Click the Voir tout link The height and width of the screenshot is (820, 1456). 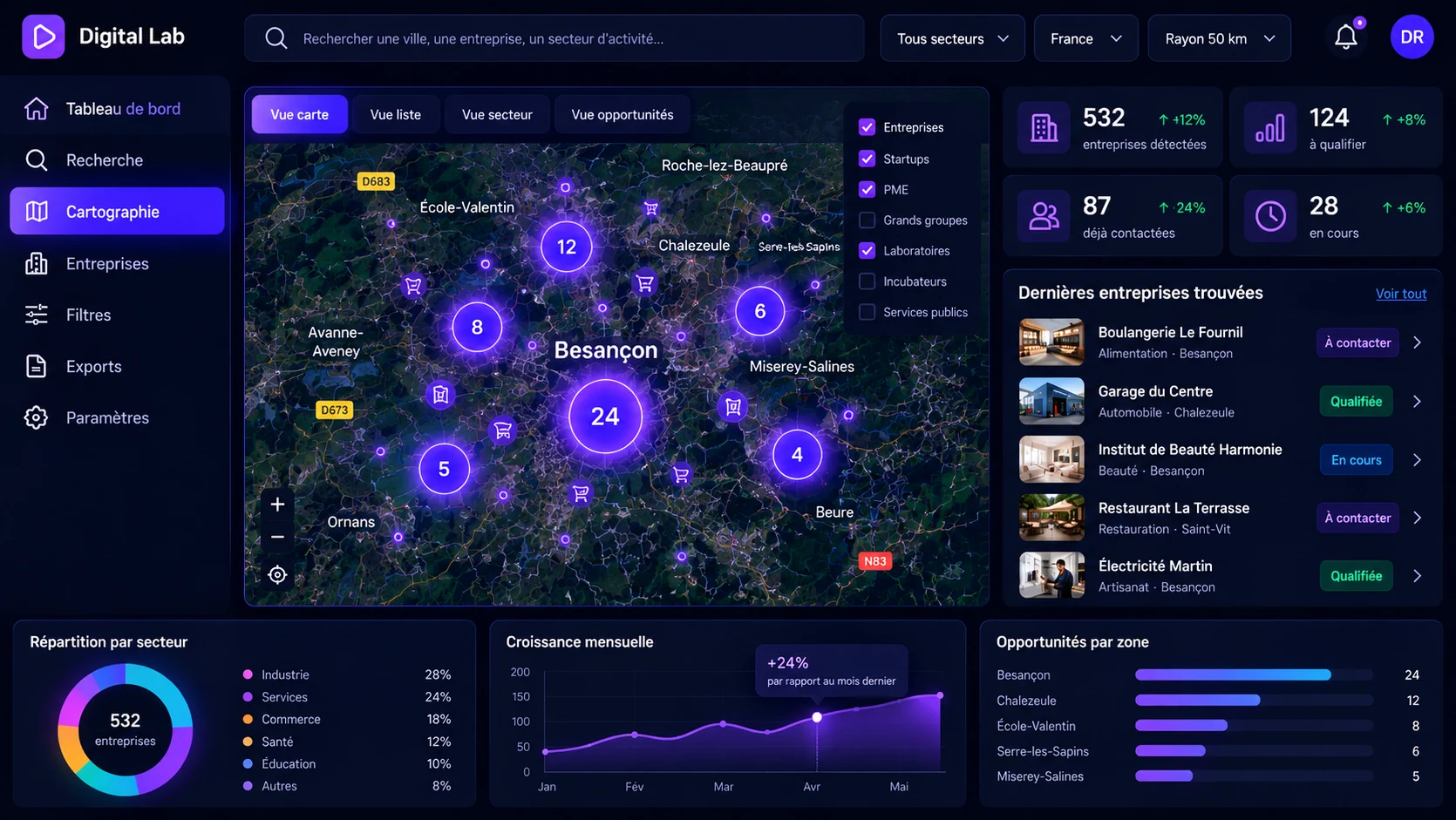pyautogui.click(x=1401, y=294)
